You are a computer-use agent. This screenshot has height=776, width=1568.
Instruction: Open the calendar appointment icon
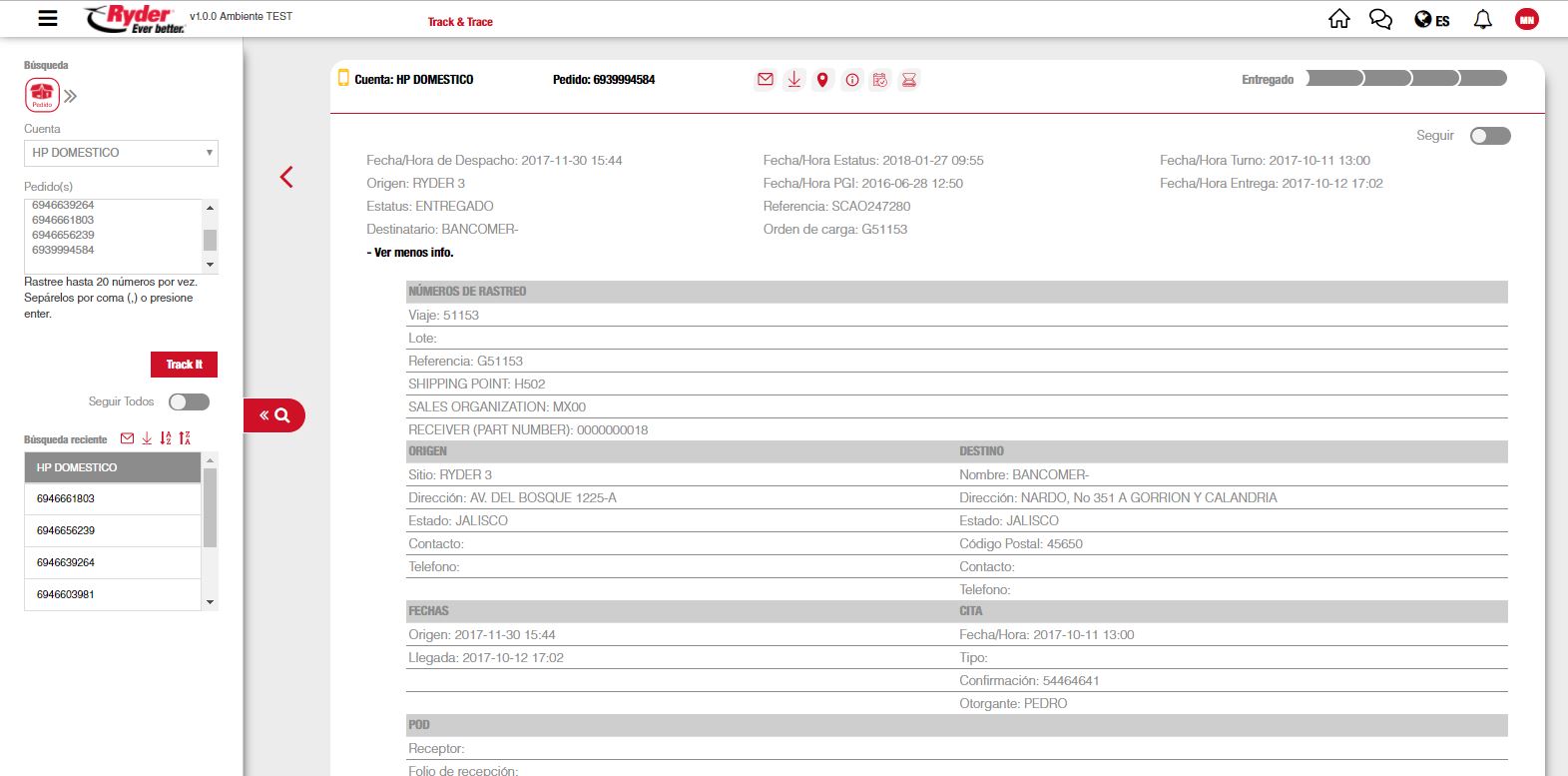click(x=880, y=80)
